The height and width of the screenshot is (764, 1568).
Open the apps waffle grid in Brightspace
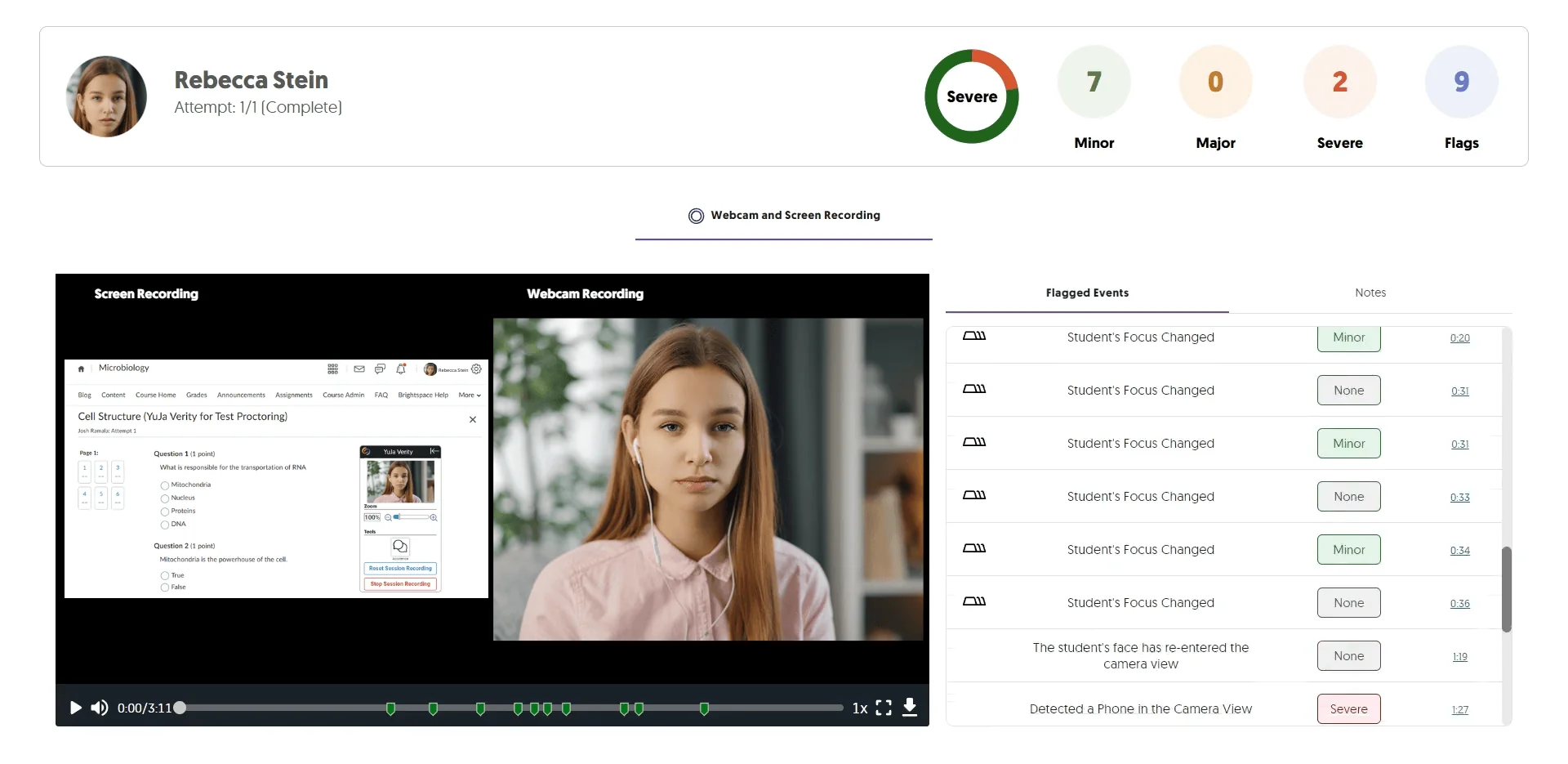pyautogui.click(x=332, y=369)
